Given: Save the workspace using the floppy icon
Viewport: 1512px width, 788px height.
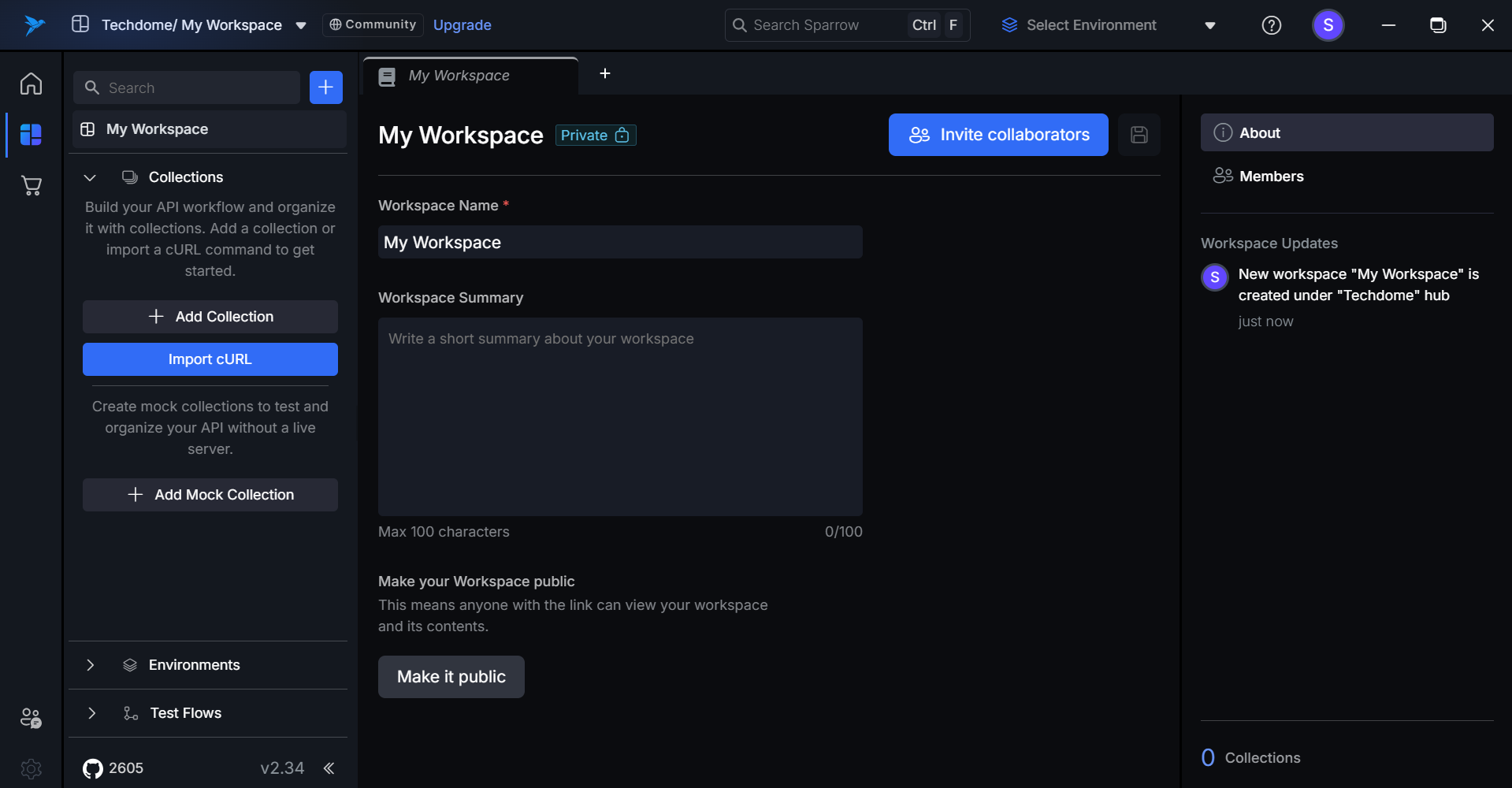Looking at the screenshot, I should (x=1139, y=134).
